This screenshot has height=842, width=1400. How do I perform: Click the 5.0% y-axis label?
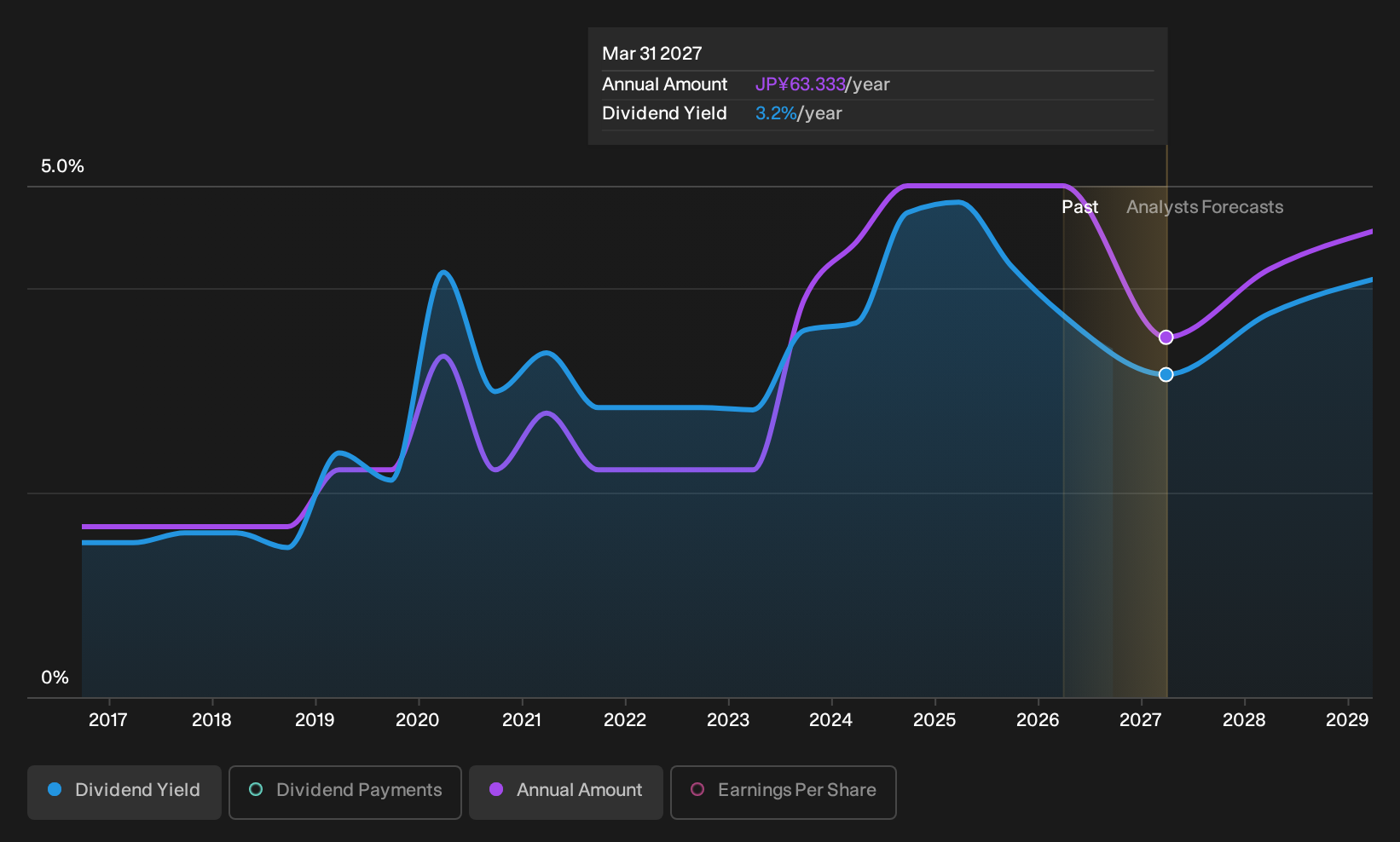tap(62, 166)
